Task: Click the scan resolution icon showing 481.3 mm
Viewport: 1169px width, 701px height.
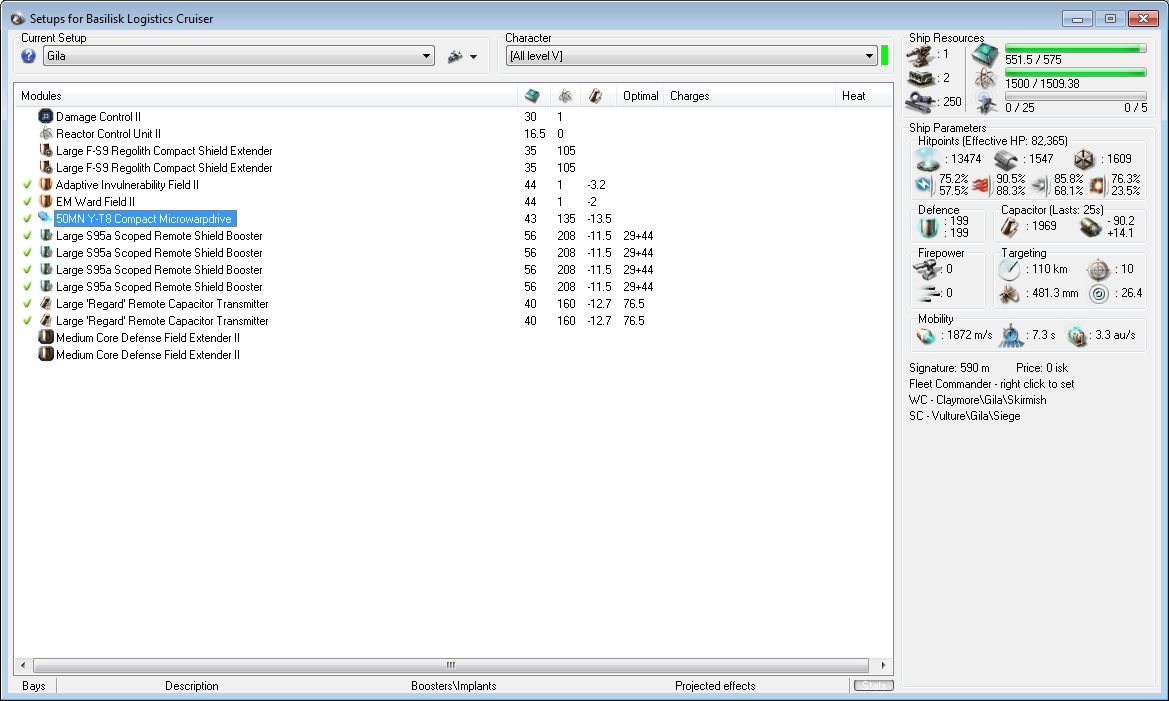Action: pos(1009,294)
